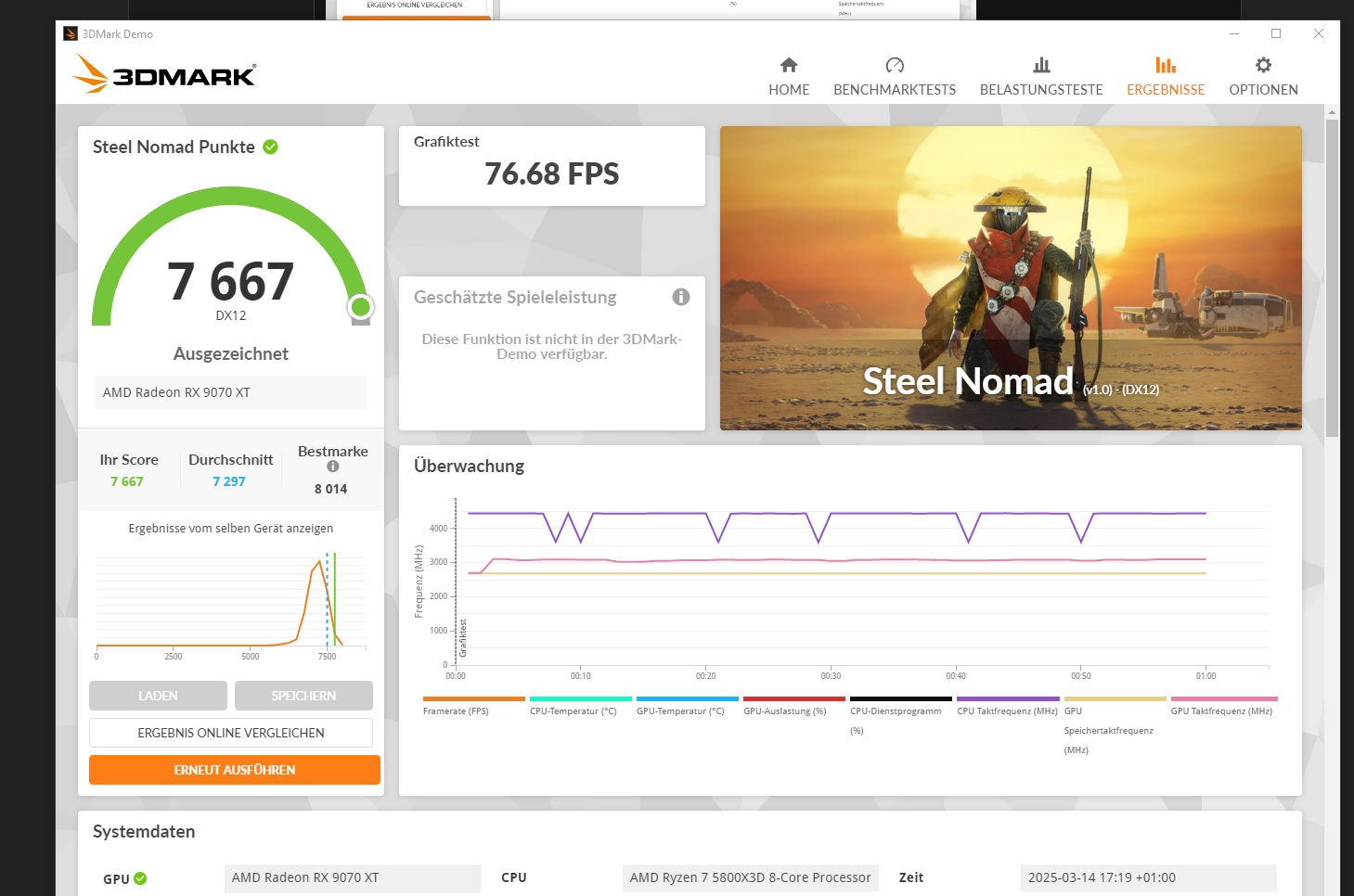Switch to the ERGEBNISSE tab
1354x896 pixels.
[x=1166, y=89]
